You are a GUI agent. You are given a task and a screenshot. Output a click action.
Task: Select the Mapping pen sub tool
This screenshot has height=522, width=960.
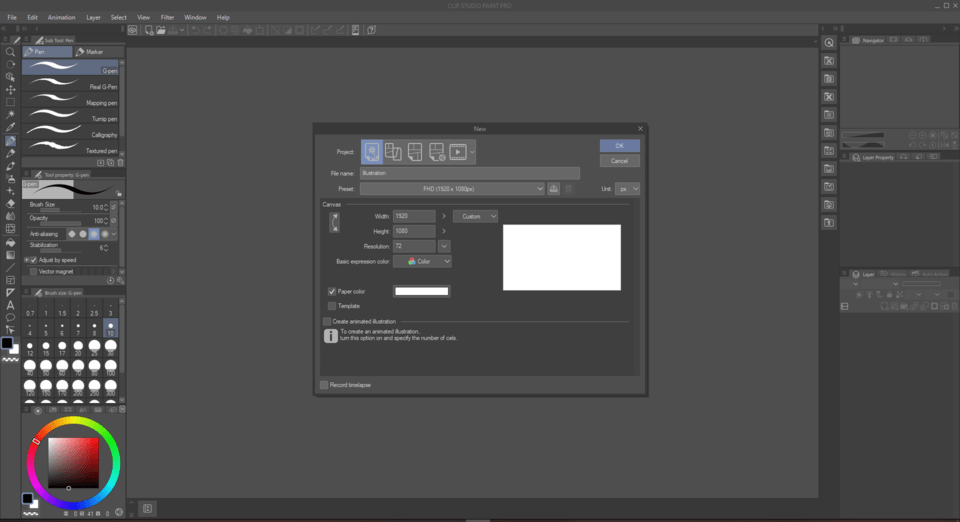pos(71,99)
